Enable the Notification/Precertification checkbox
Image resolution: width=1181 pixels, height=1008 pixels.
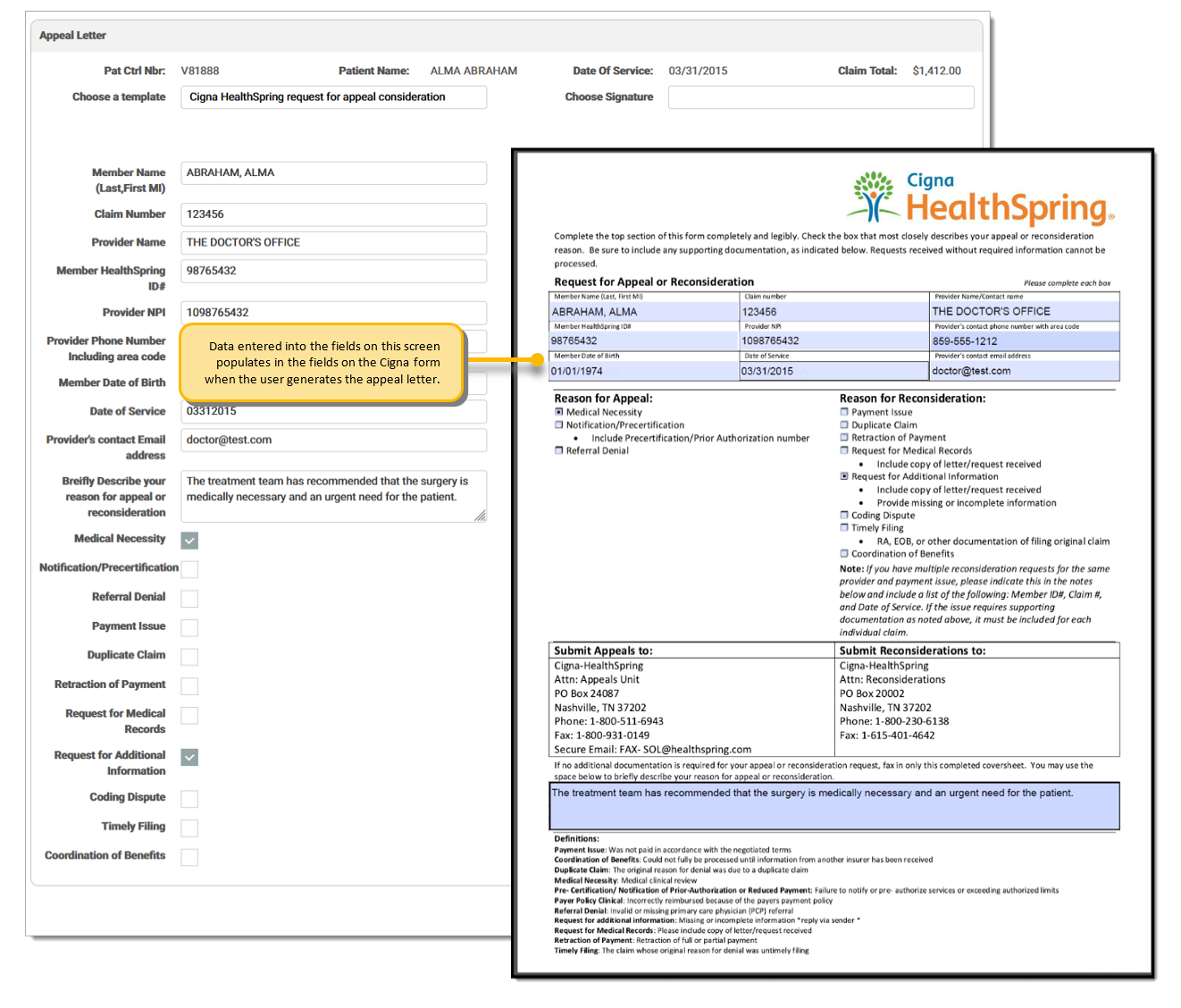[x=188, y=568]
